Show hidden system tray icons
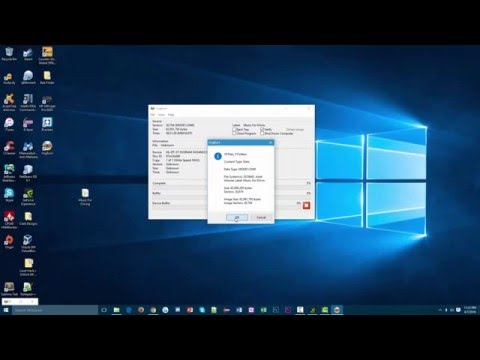This screenshot has height=360, width=480. [440, 310]
